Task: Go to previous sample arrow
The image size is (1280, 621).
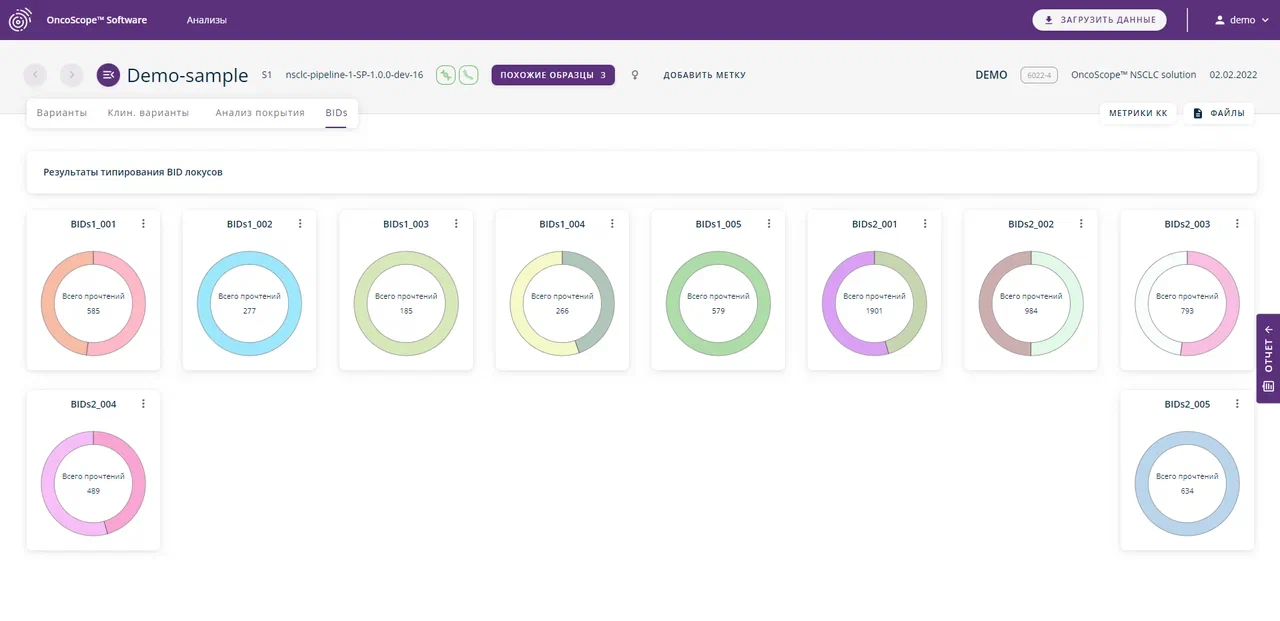Action: pos(35,75)
